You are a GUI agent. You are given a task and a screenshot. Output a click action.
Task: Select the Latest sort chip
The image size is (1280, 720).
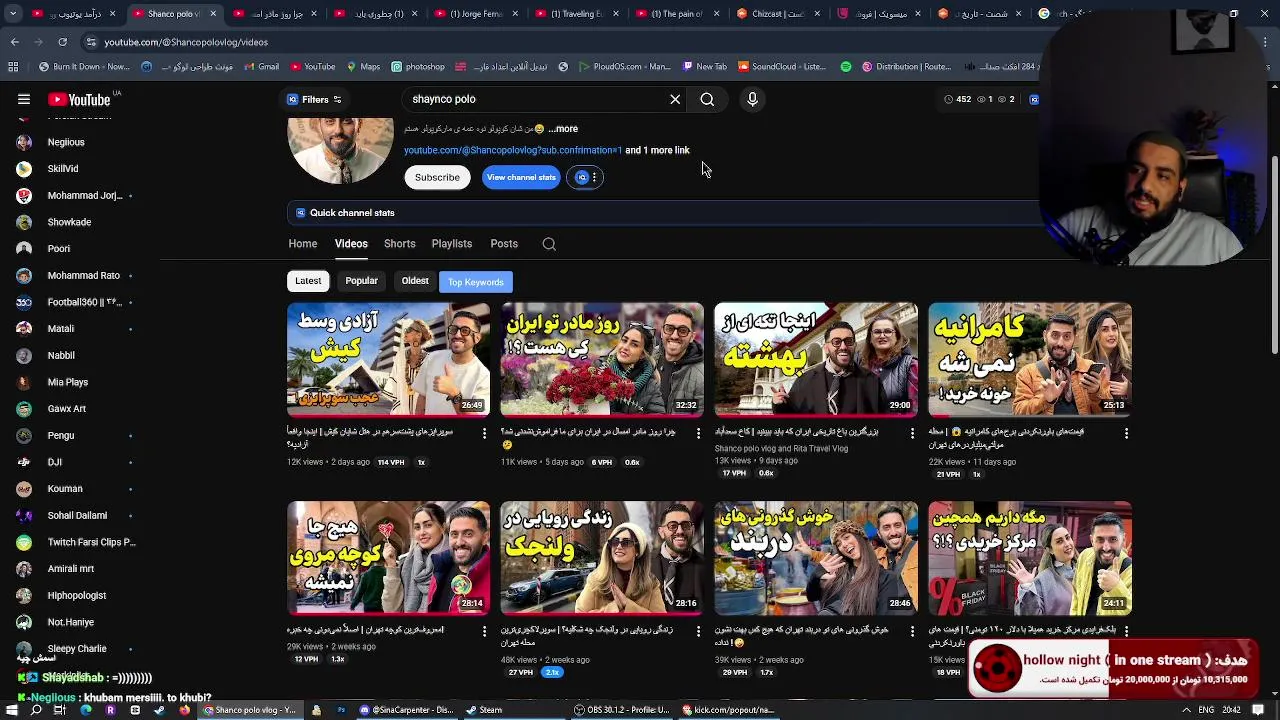coord(308,281)
